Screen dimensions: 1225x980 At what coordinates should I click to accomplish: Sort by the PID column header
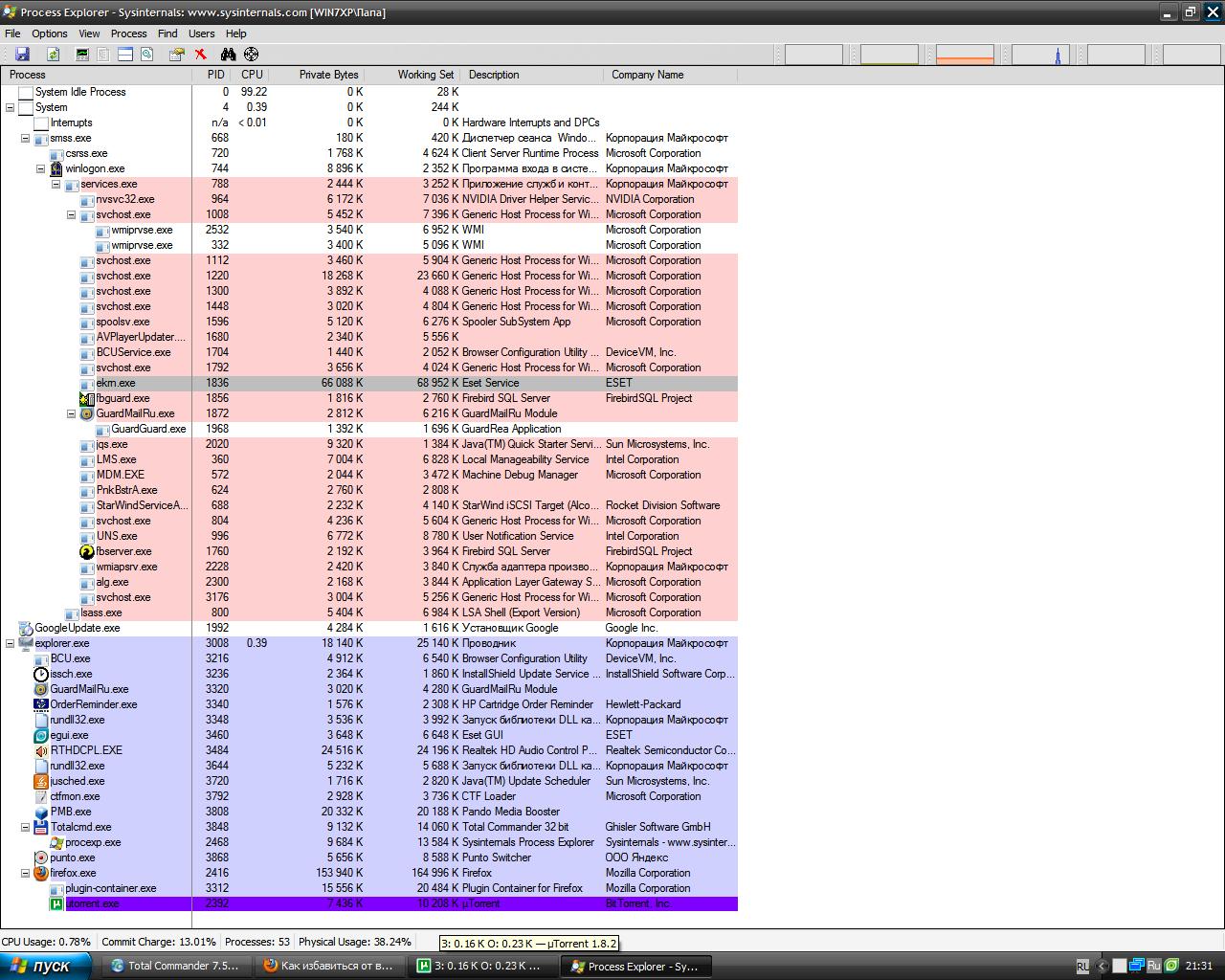(x=212, y=75)
